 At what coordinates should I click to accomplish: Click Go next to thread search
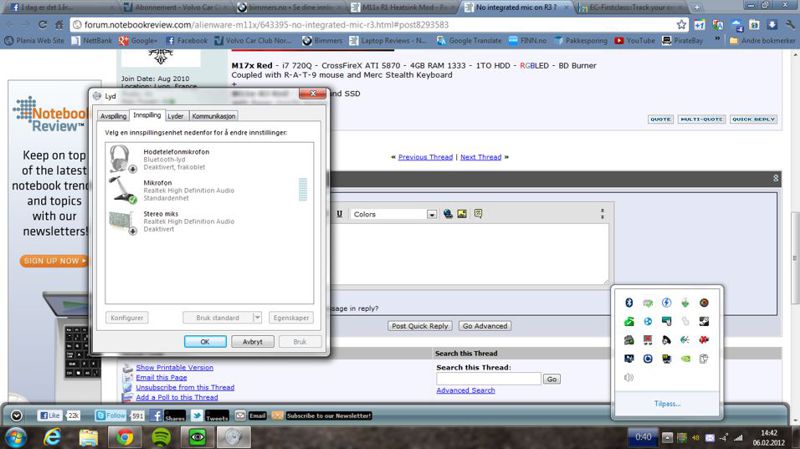tap(552, 379)
